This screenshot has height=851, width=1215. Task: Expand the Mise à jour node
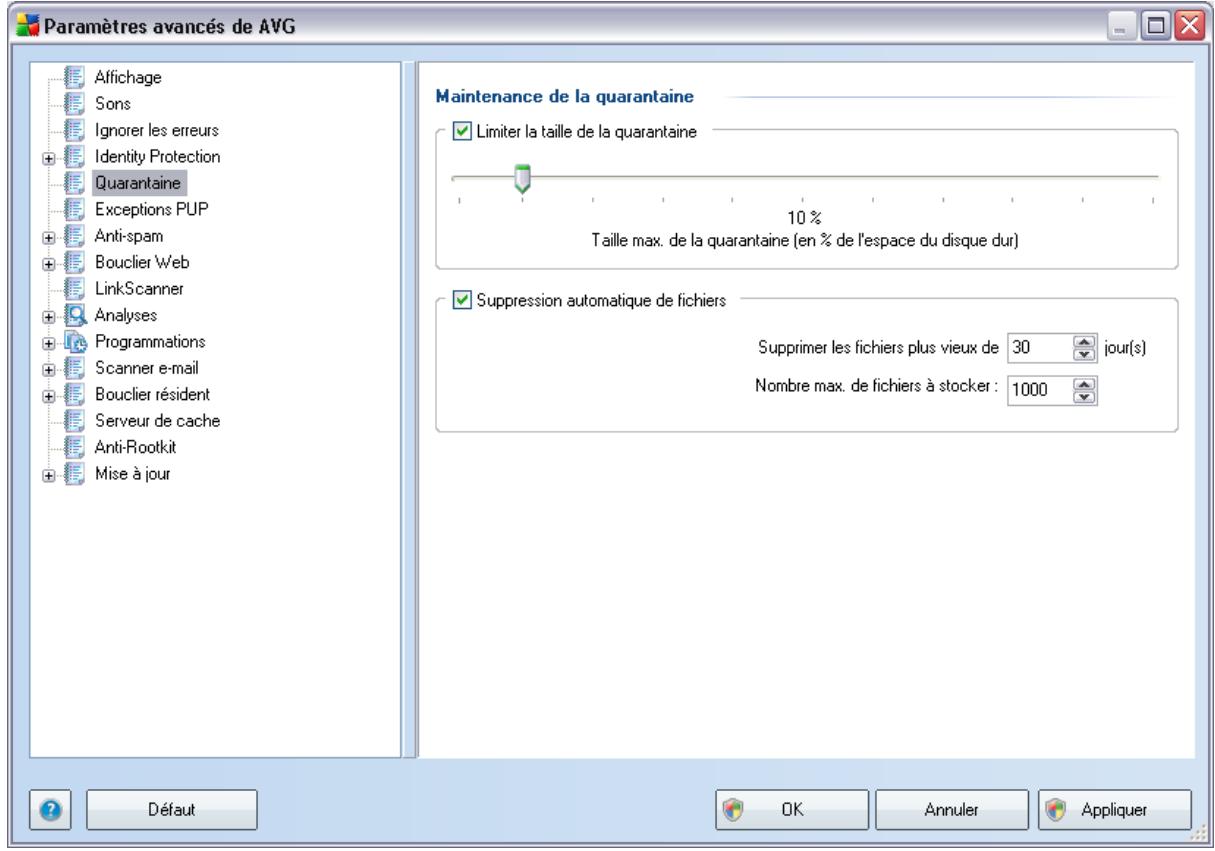point(49,474)
